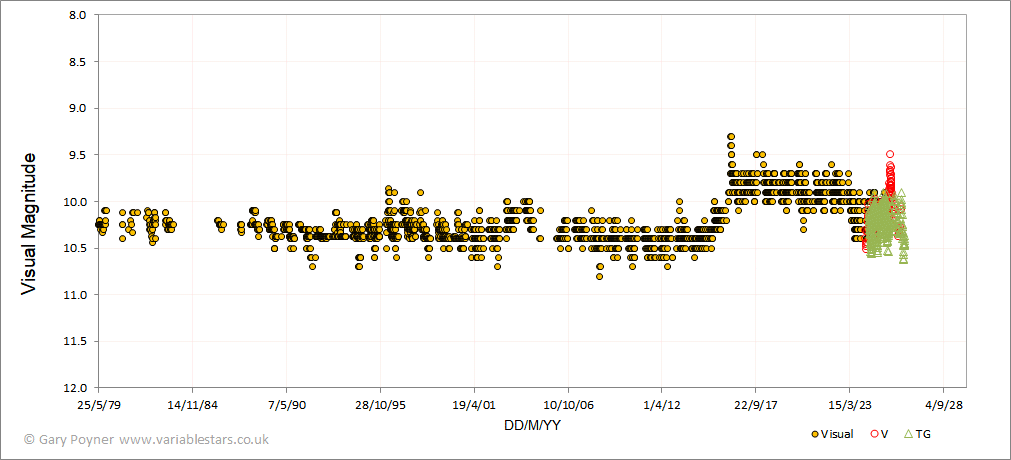Image resolution: width=1011 pixels, height=460 pixels.
Task: Click the 19/4/01 date label
Action: click(x=474, y=406)
